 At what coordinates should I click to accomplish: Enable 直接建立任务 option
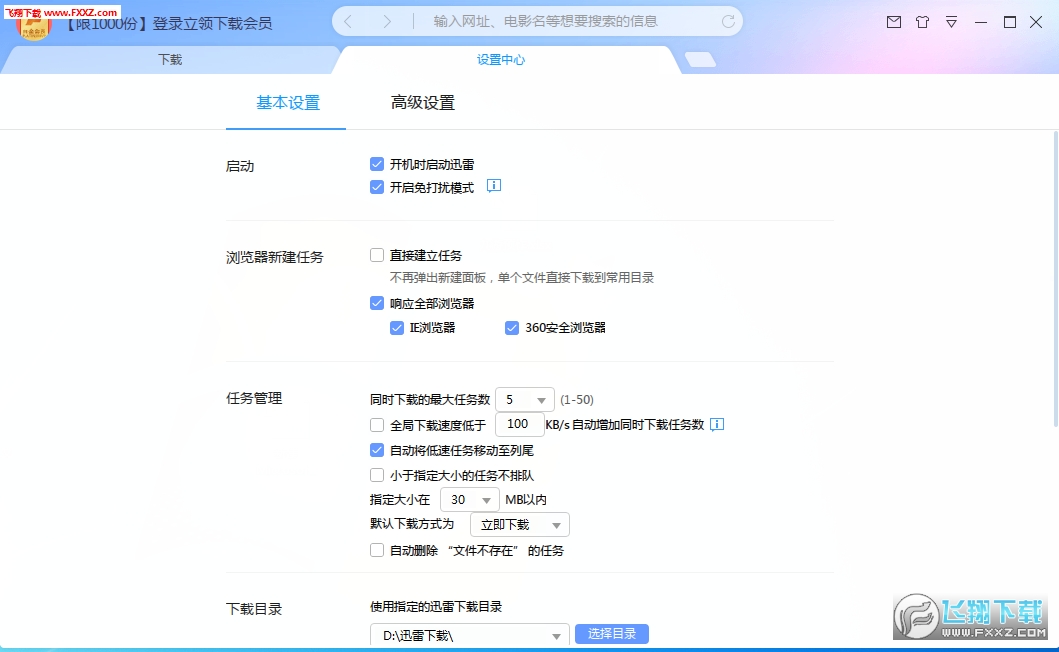pos(376,255)
